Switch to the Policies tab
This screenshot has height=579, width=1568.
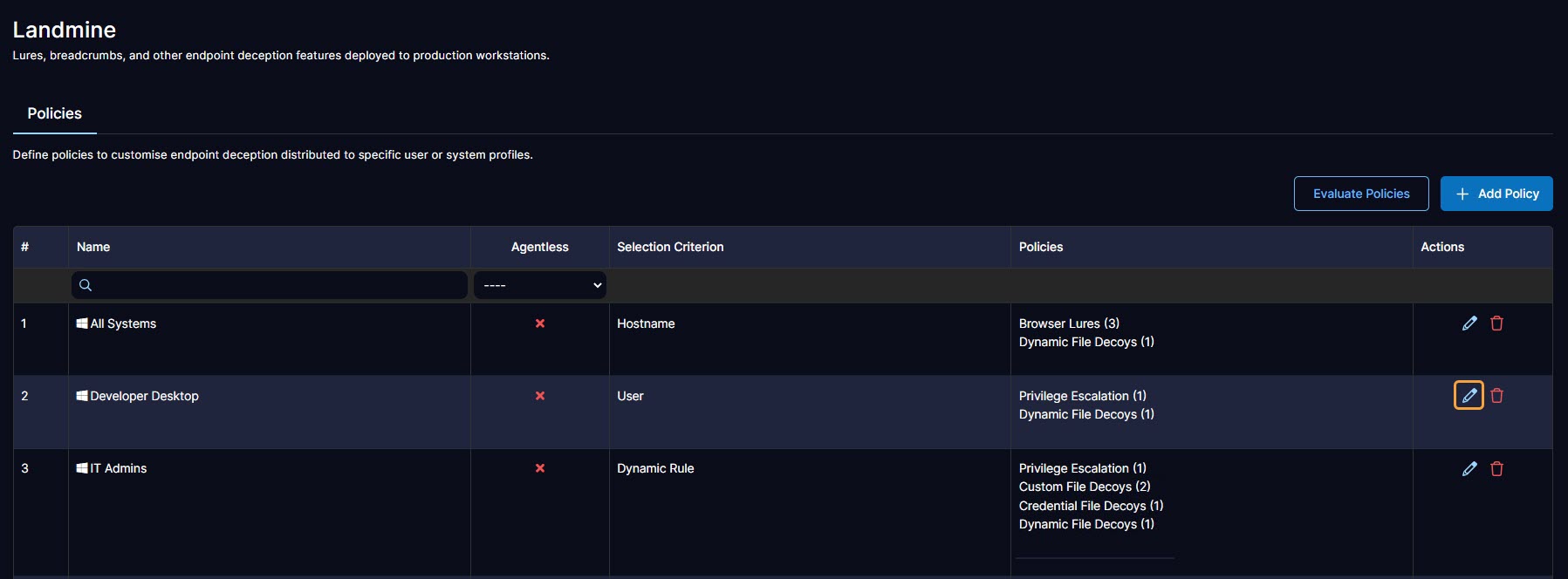tap(54, 113)
